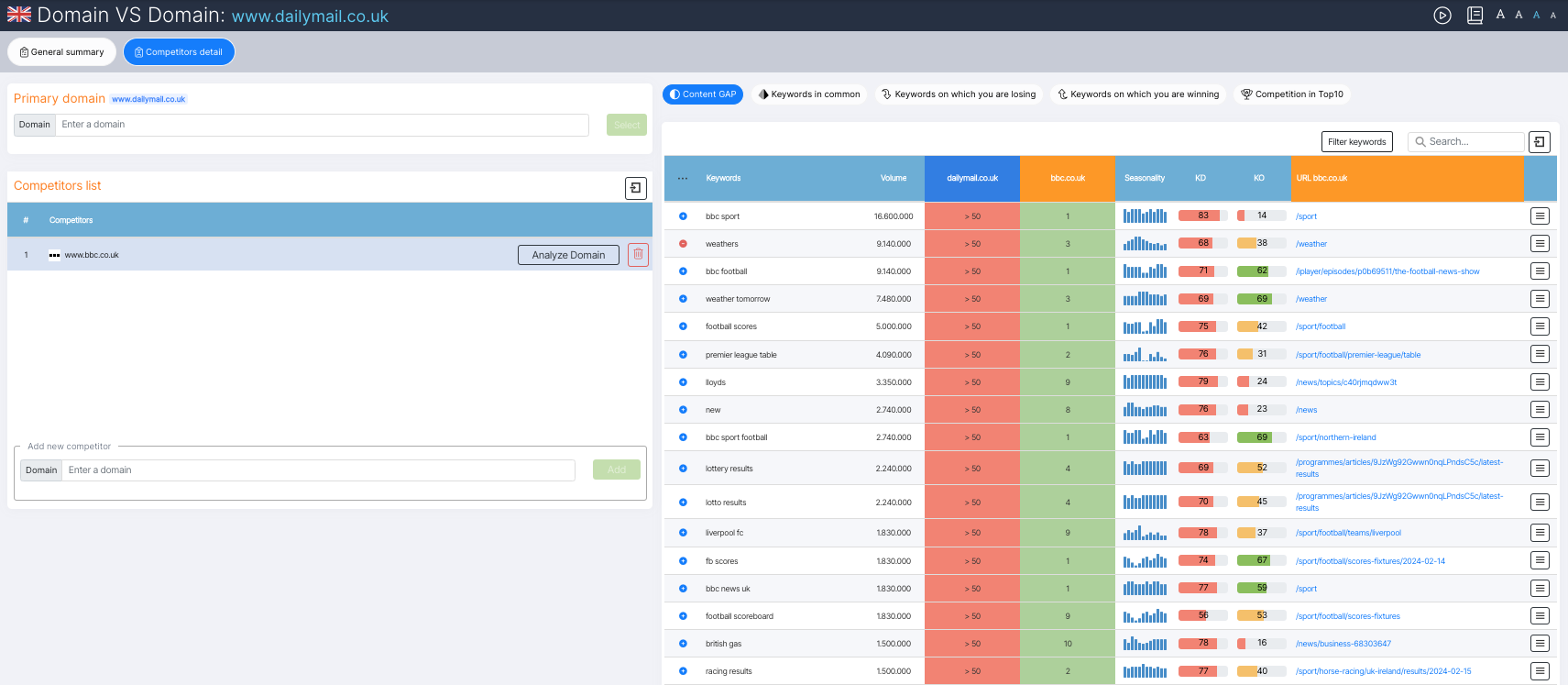
Task: Open row menu for liverpool fc
Action: click(1540, 533)
